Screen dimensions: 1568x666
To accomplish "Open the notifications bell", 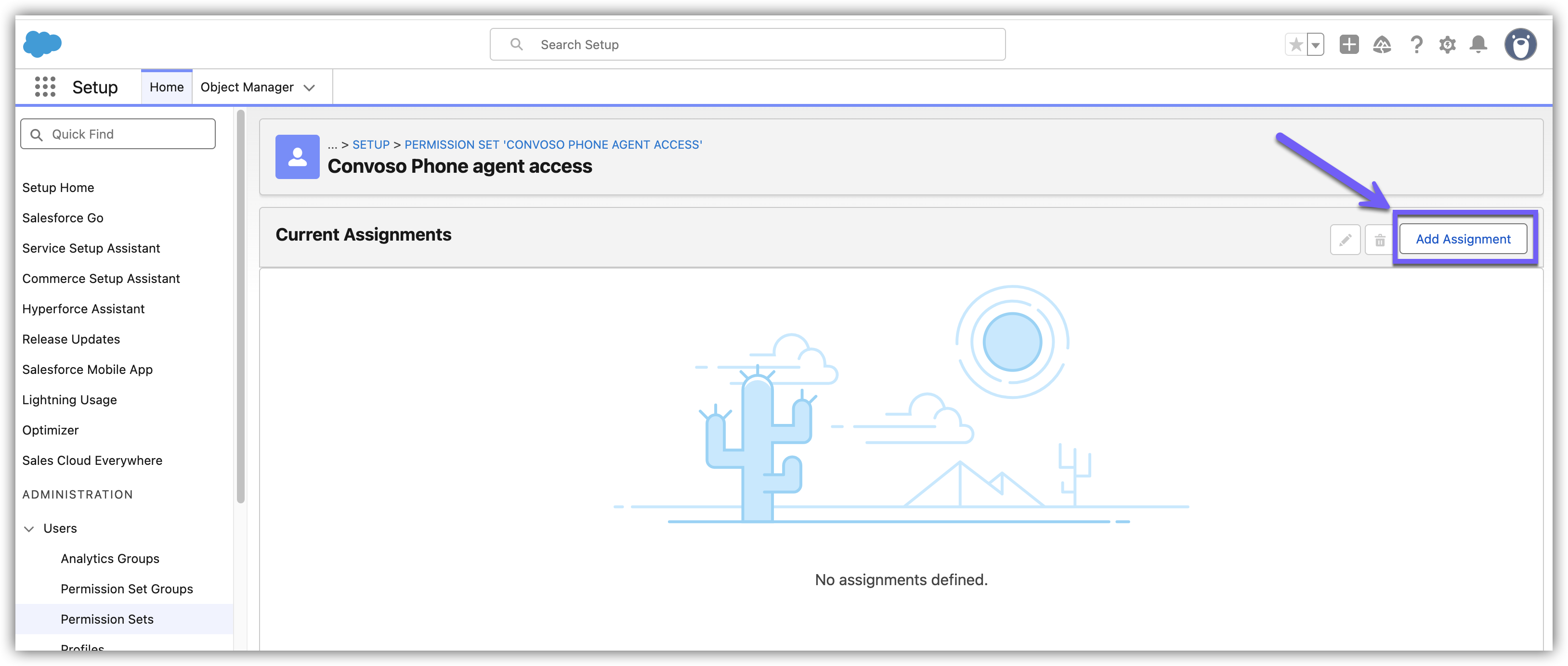I will pos(1478,44).
